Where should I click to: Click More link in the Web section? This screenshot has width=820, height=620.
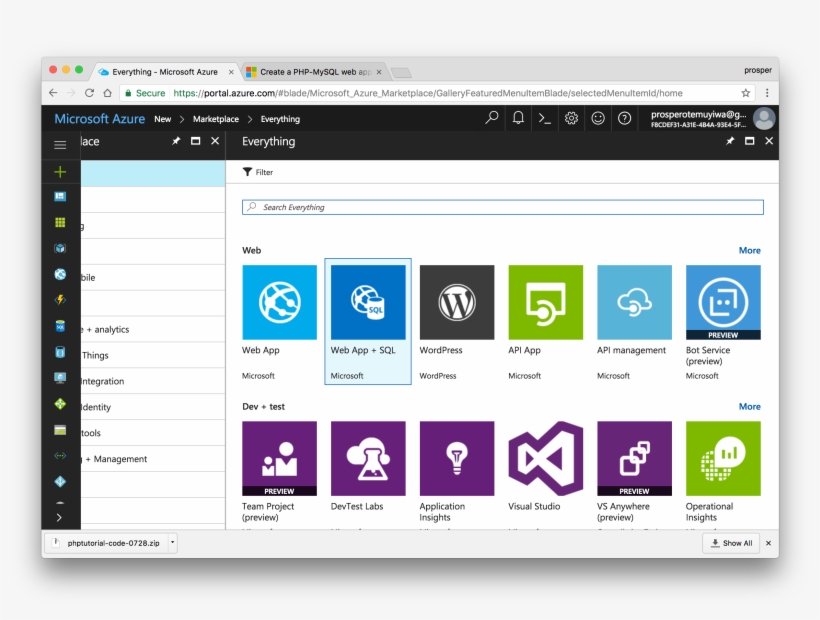(x=749, y=250)
